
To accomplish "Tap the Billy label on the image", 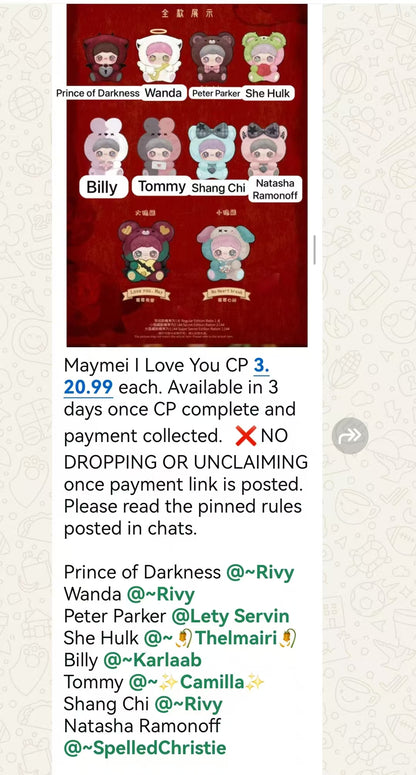I will pos(102,187).
